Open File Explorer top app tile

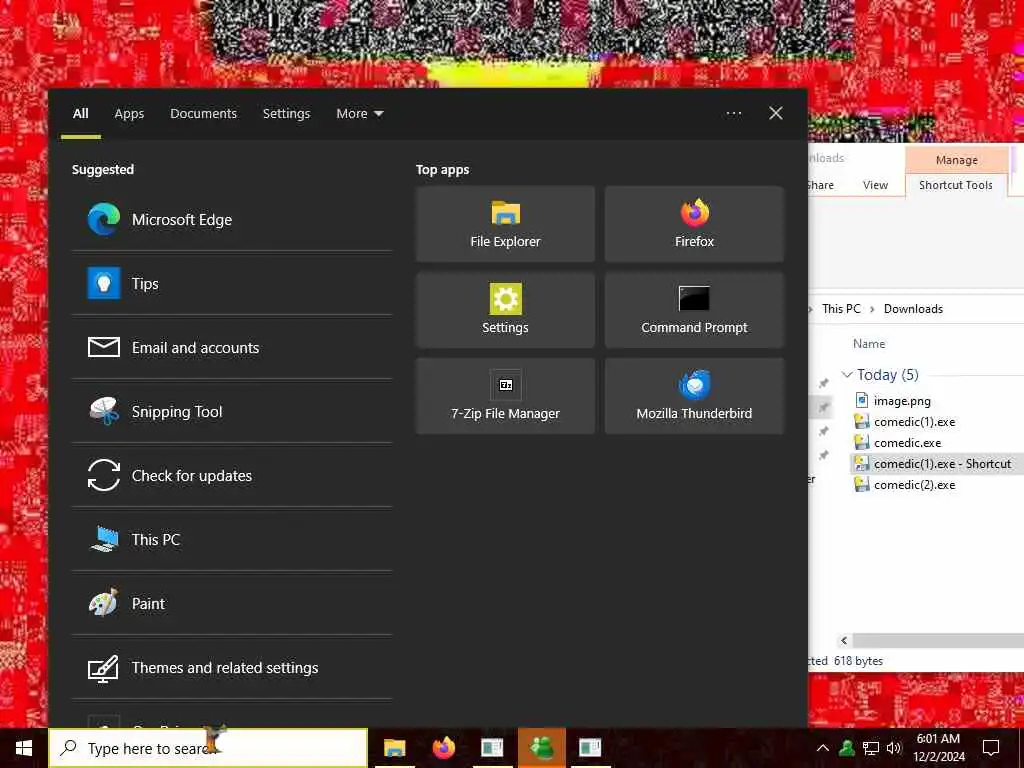[505, 224]
